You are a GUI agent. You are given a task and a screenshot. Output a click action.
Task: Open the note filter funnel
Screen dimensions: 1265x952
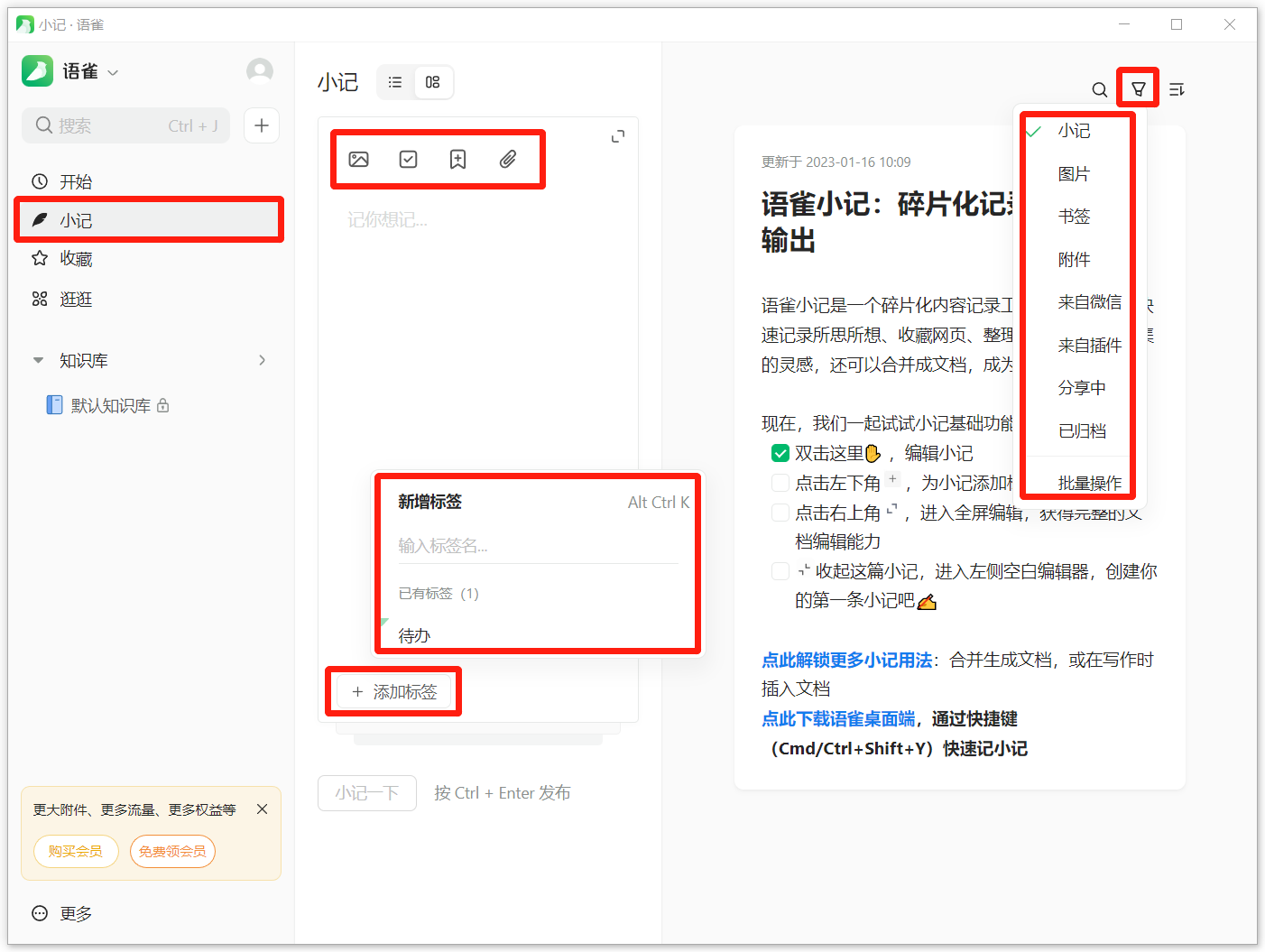pyautogui.click(x=1139, y=88)
